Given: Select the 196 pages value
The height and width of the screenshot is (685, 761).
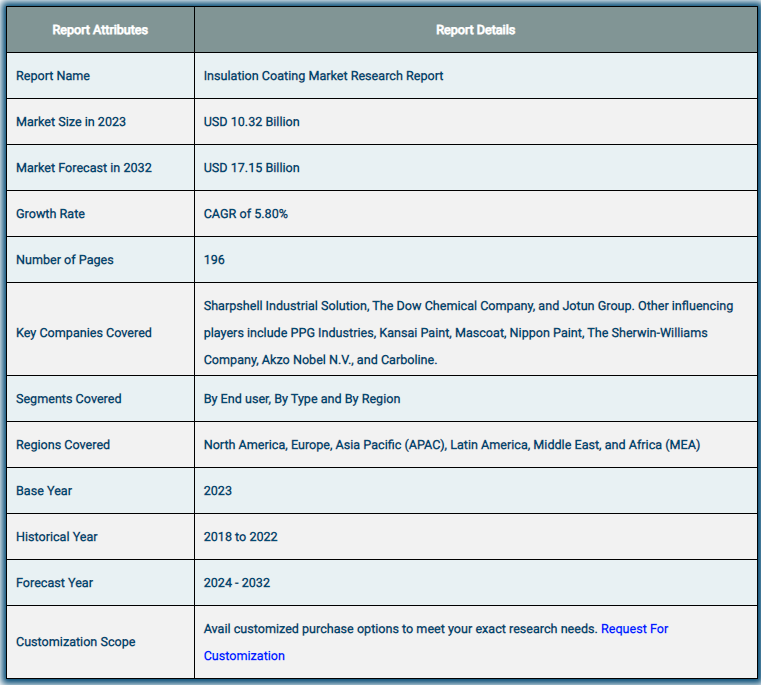Looking at the screenshot, I should point(214,260).
